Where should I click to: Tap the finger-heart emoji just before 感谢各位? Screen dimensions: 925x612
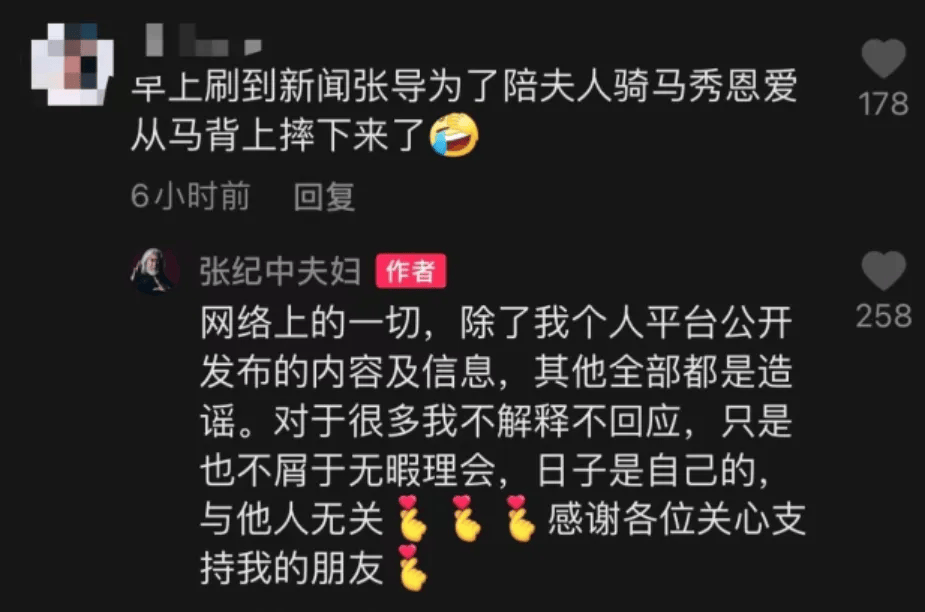[520, 519]
